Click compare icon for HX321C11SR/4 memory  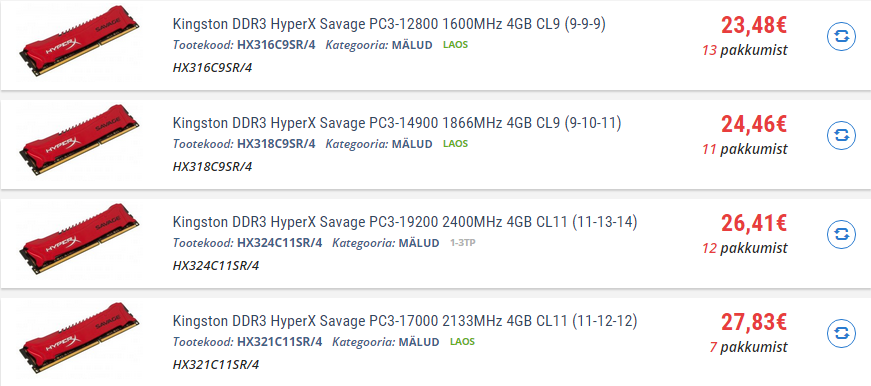[x=841, y=333]
